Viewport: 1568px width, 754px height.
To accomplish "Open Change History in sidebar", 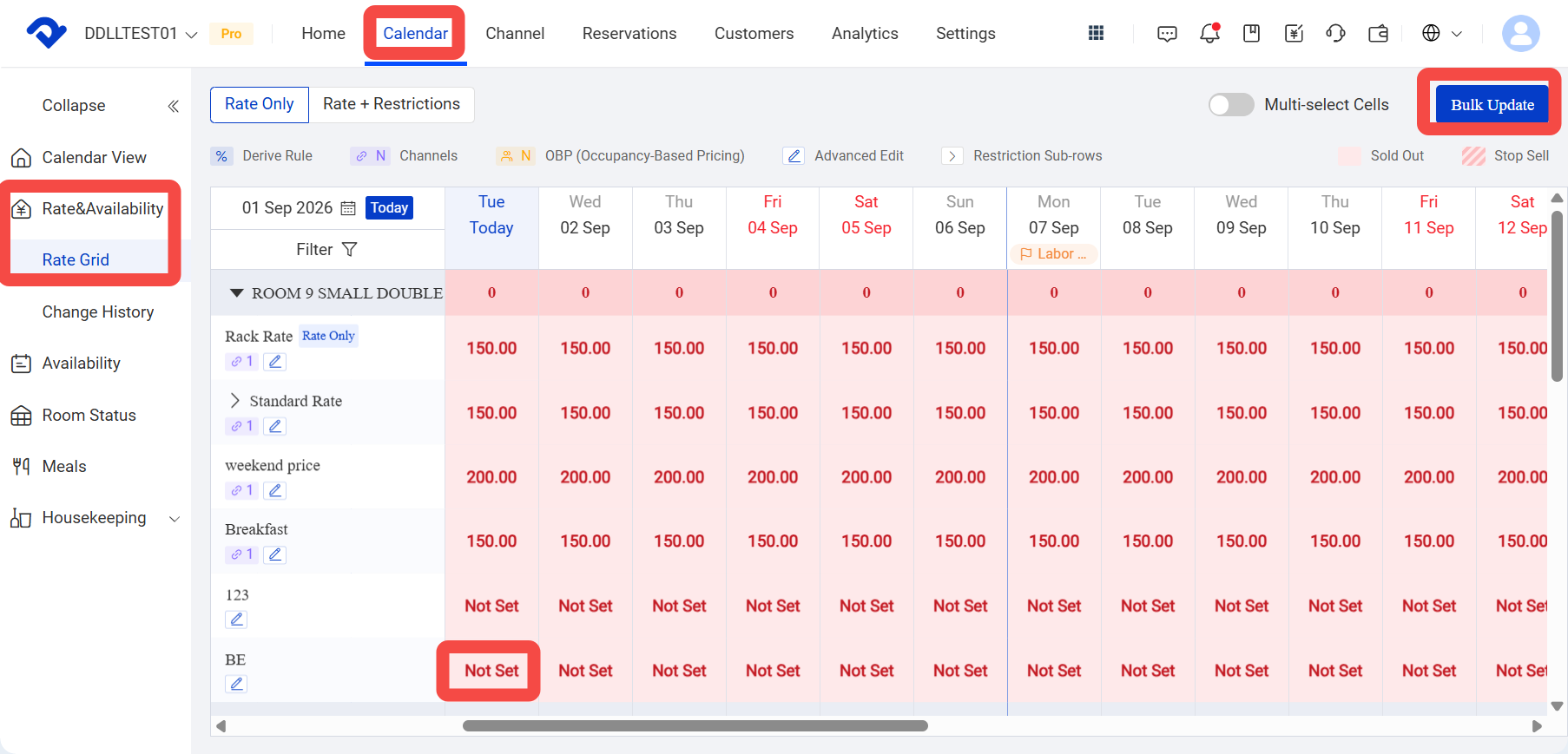I will coord(98,312).
